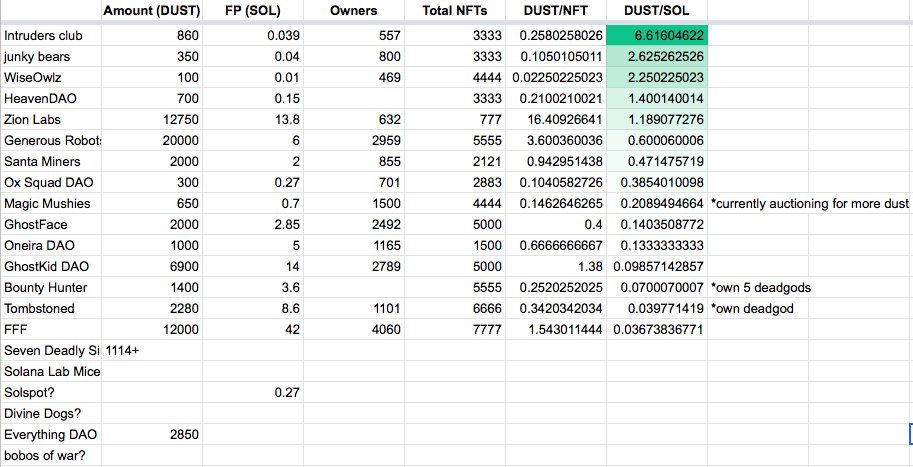
Task: Click the Seven Deadly Si row label
Action: 51,350
